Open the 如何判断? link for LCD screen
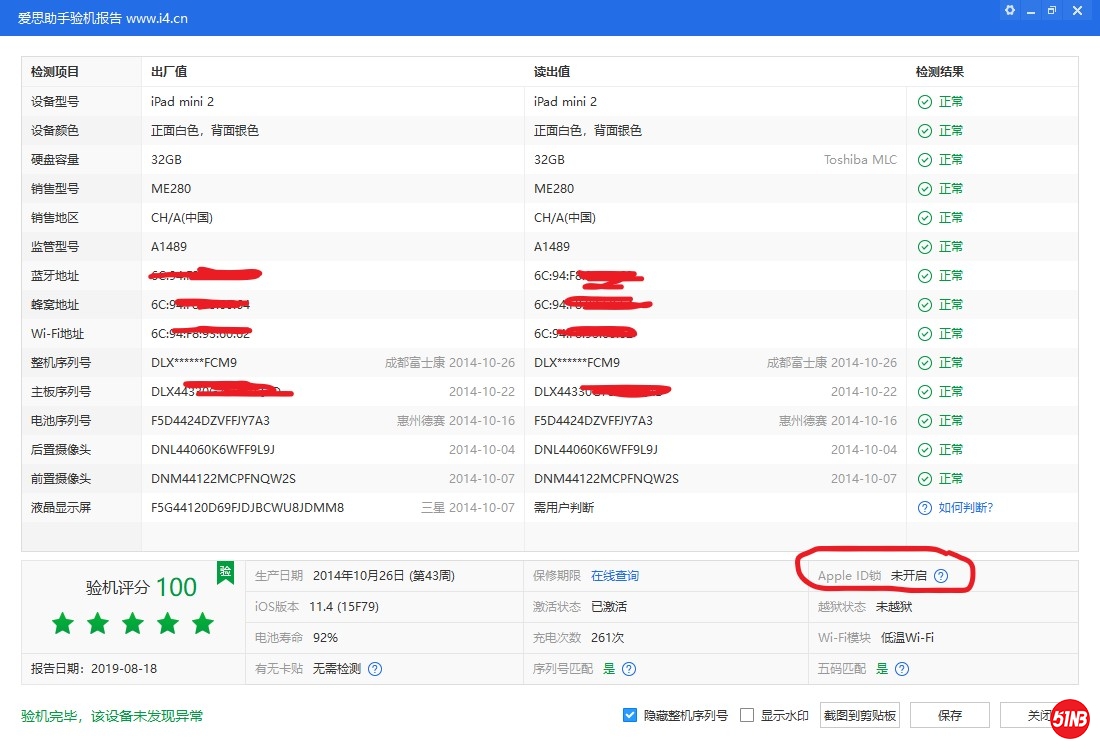 coord(965,508)
